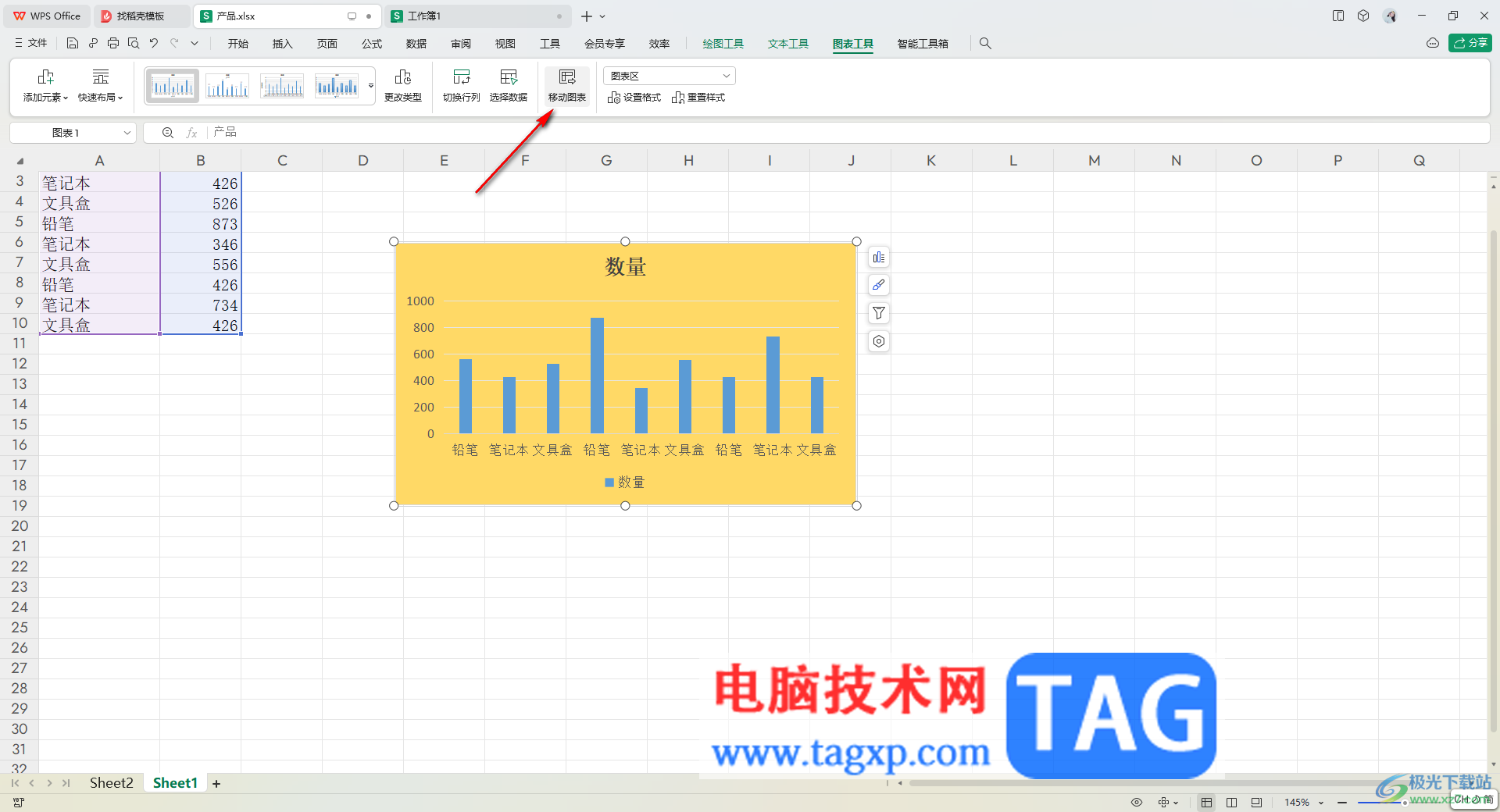Open the chart area (图表区) dropdown
Screen dimensions: 1500x812
(x=670, y=76)
